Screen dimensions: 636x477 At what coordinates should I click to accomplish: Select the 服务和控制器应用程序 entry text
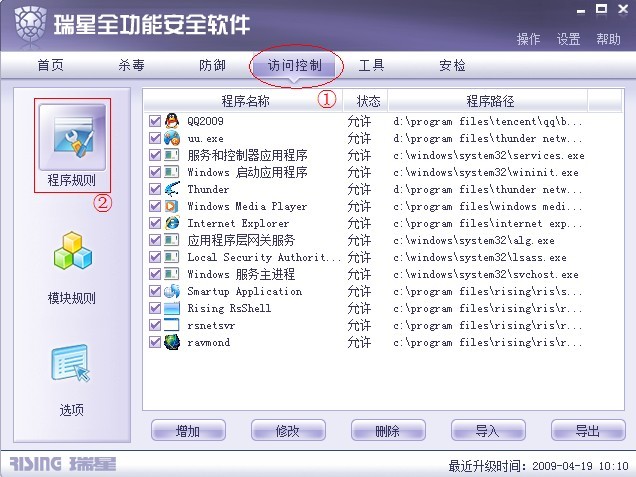point(247,155)
